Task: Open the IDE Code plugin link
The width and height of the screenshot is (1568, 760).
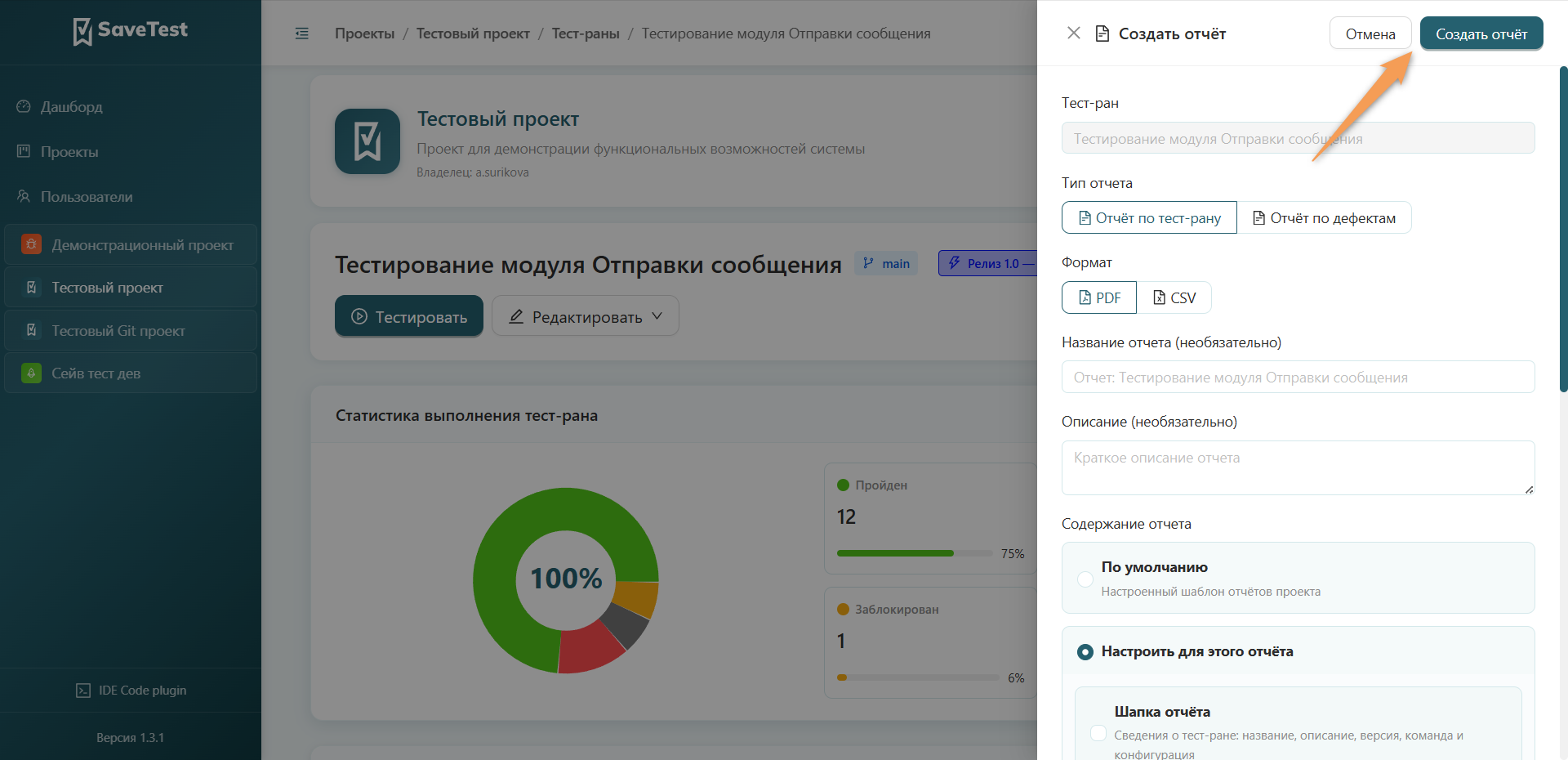Action: (131, 691)
